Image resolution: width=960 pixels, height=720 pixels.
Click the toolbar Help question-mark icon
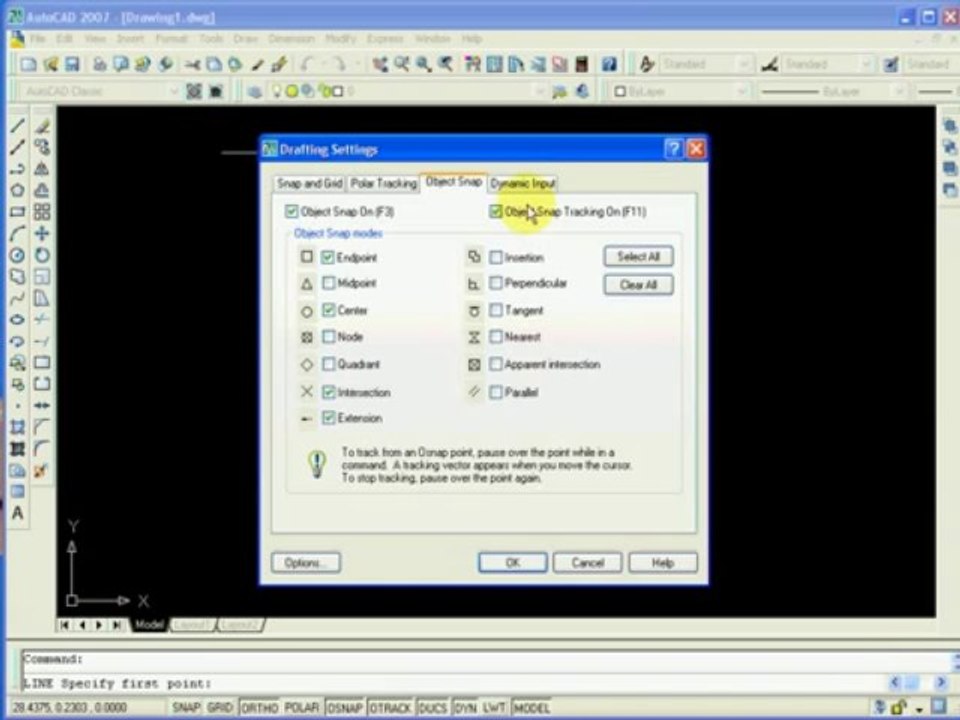[x=609, y=64]
